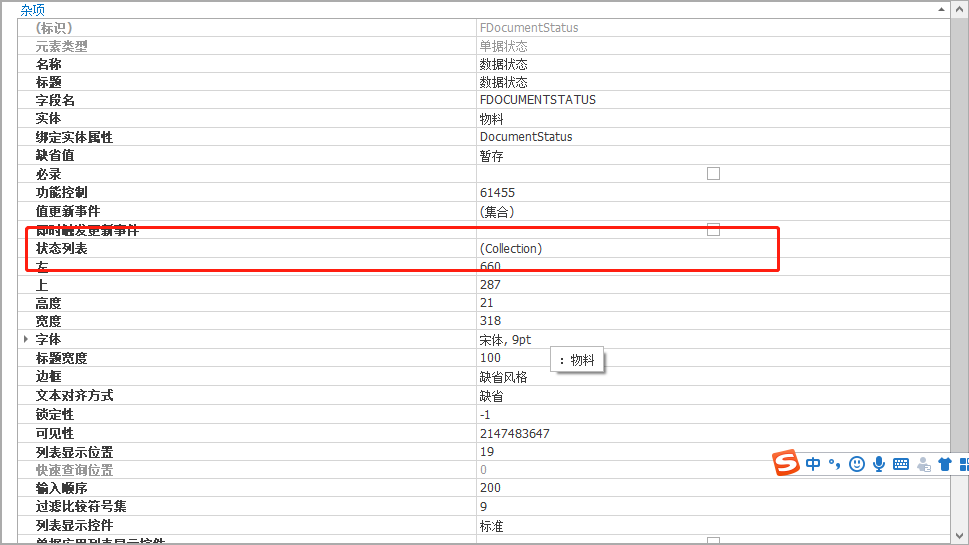This screenshot has height=545, width=969.
Task: Select the (标识) property label
Action: 54,28
